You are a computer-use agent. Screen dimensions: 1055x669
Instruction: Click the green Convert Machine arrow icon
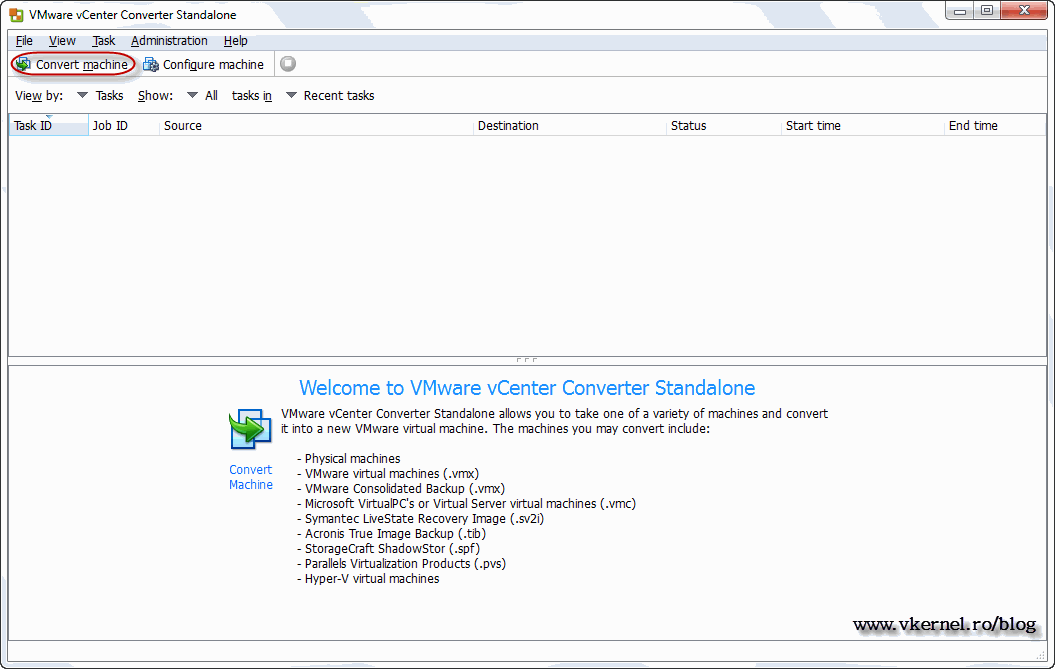[249, 430]
